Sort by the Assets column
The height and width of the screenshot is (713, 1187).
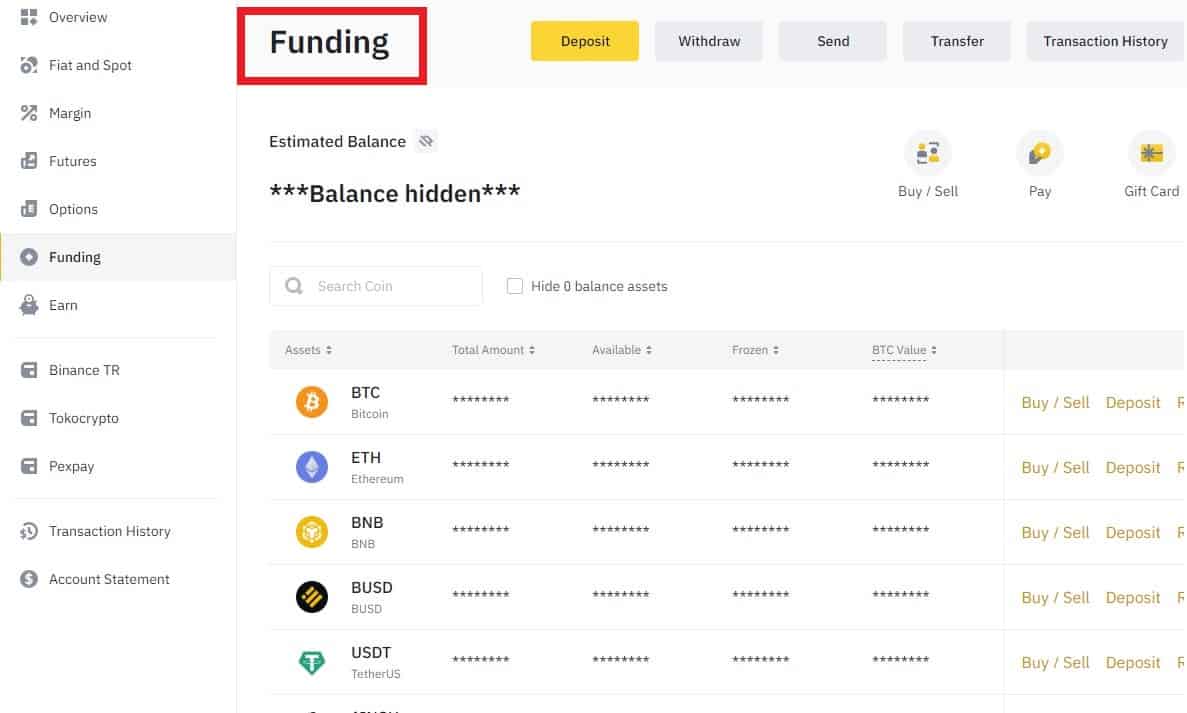point(308,350)
